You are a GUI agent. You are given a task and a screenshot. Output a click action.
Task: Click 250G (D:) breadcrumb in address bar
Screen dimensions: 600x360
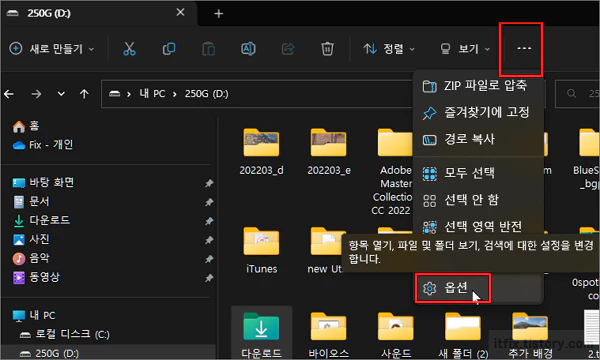(207, 94)
